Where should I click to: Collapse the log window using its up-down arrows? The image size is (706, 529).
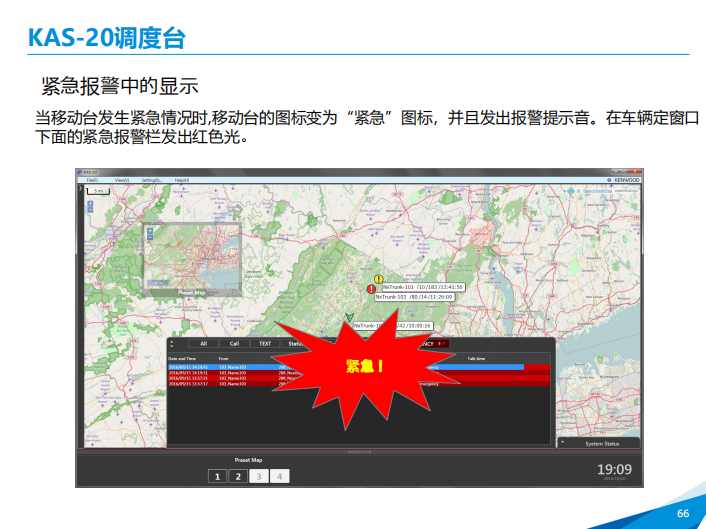click(171, 343)
